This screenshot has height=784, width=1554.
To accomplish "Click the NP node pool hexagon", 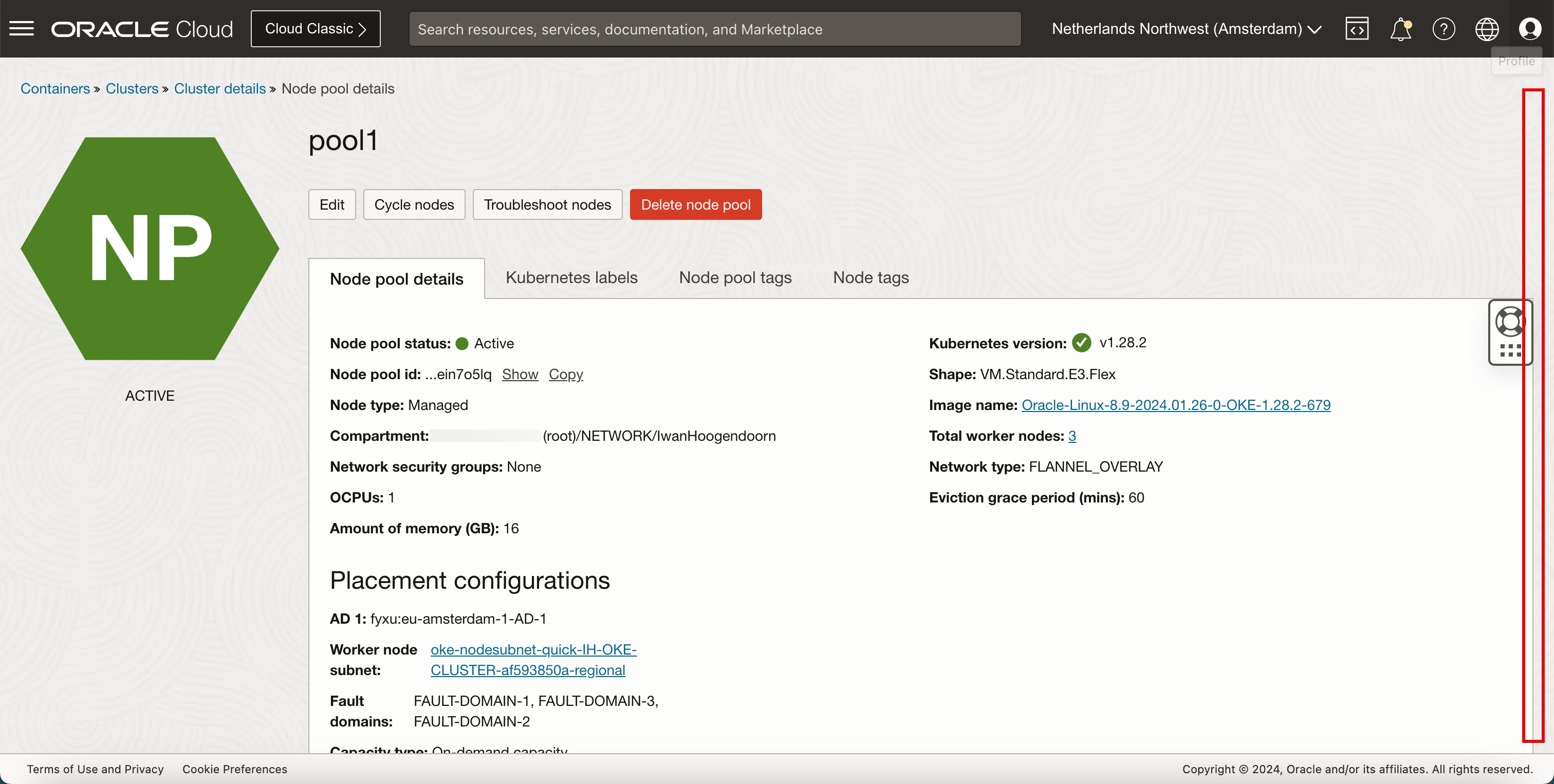I will tap(150, 249).
